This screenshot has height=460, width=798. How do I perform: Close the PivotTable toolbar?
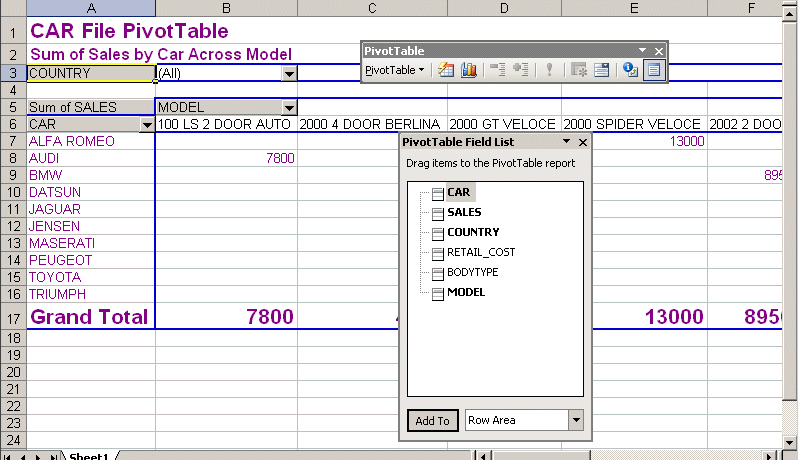click(x=659, y=51)
